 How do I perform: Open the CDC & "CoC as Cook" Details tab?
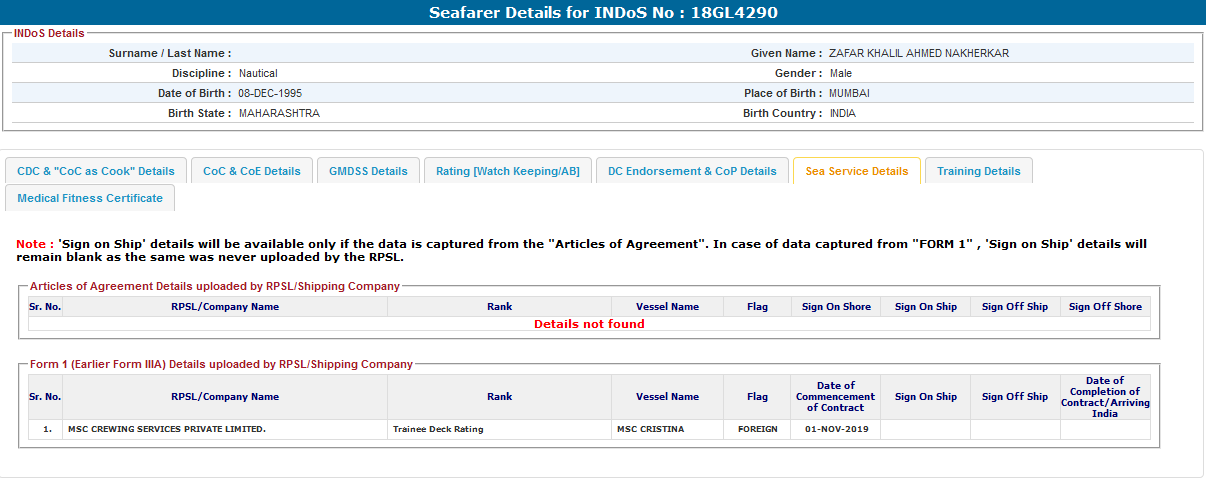click(95, 171)
